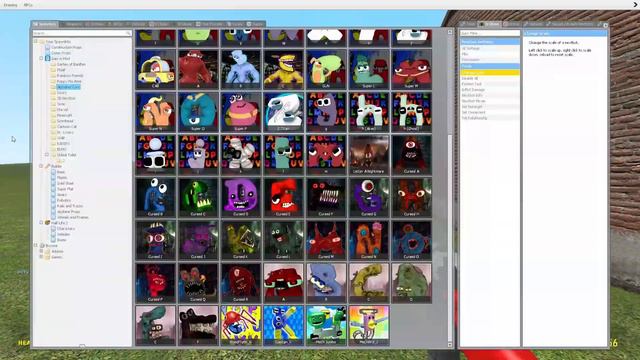
Task: Spawn the Cursed P character
Action: pos(156,282)
